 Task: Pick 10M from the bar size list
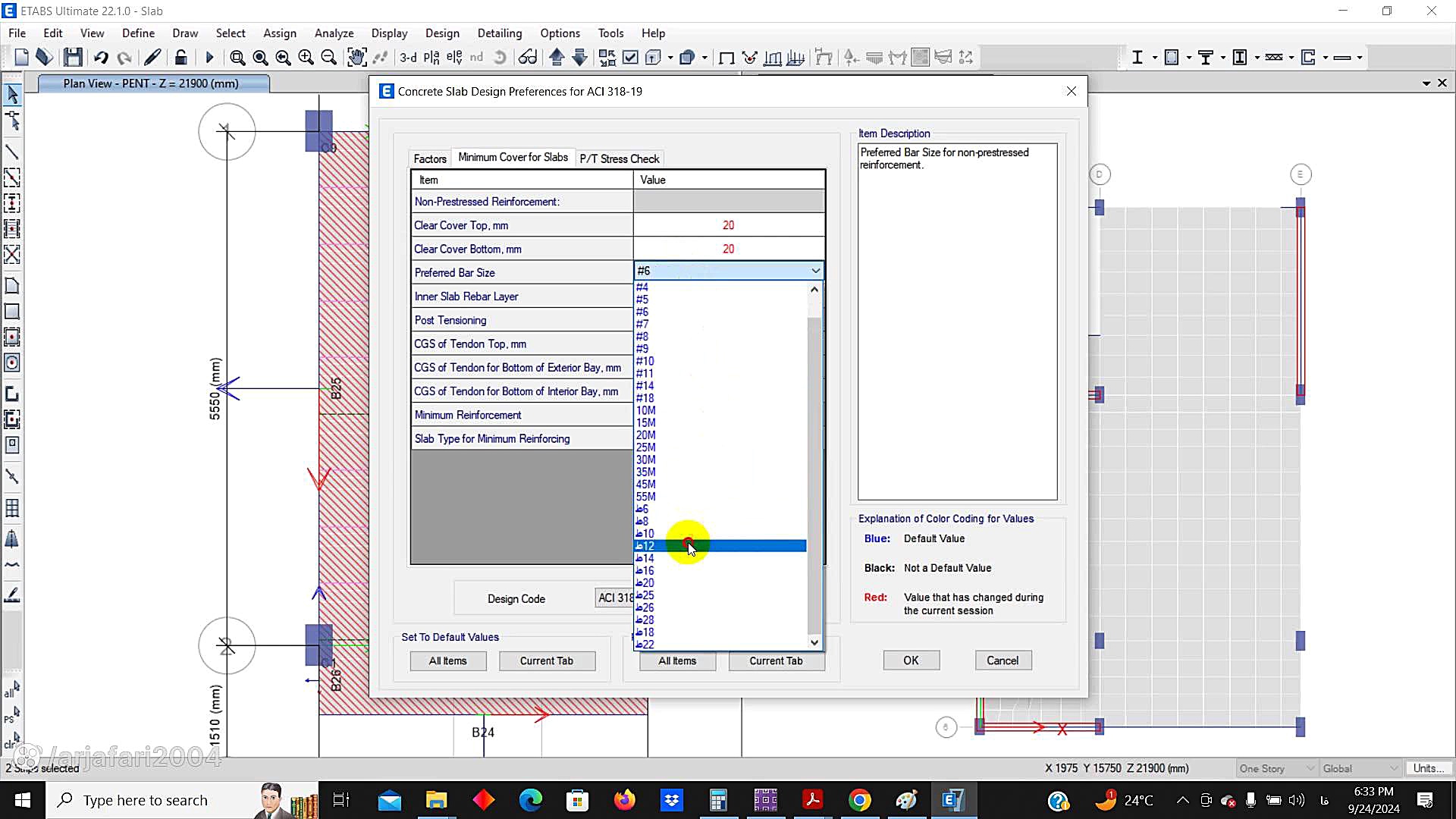(x=646, y=410)
